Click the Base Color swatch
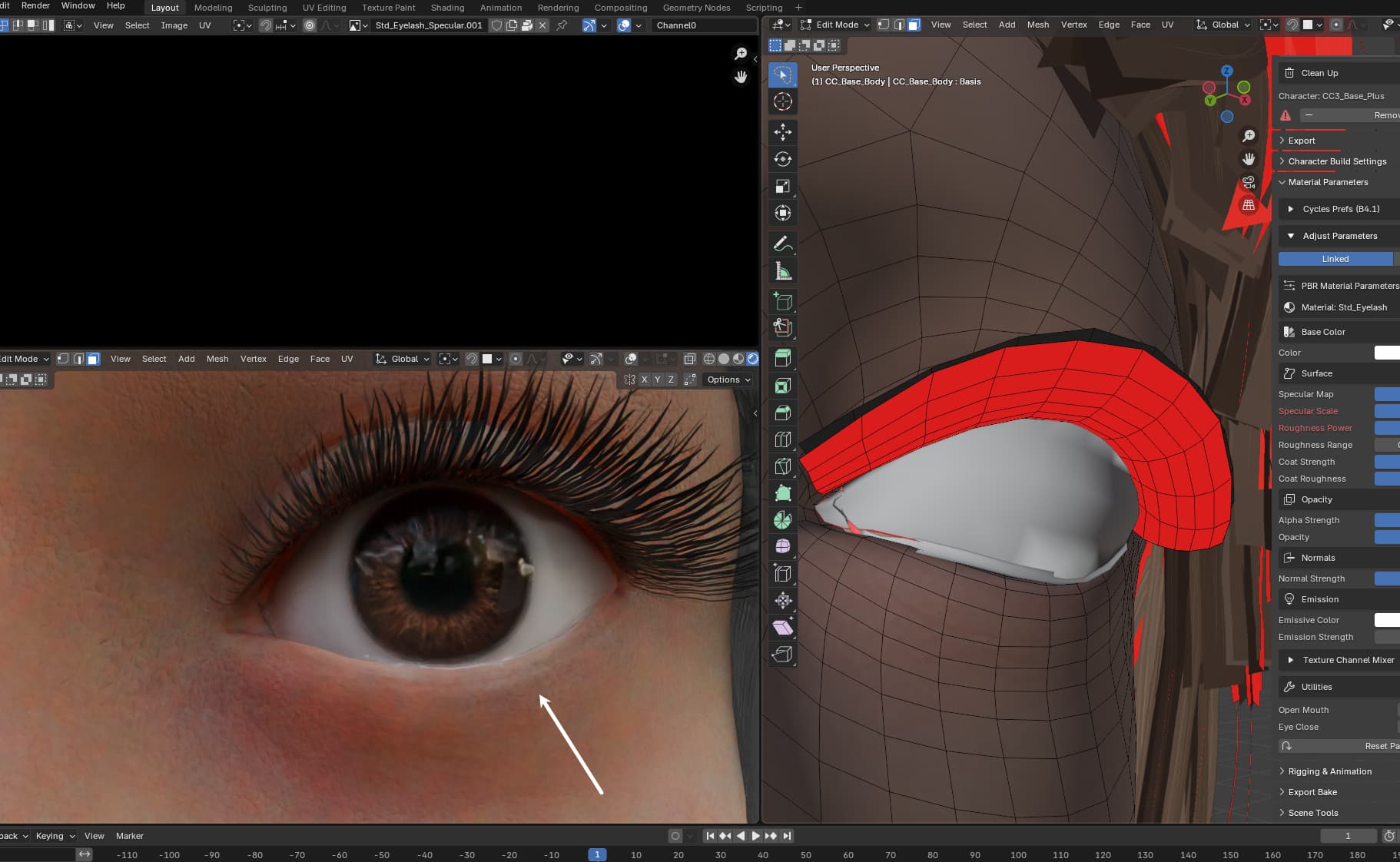Image resolution: width=1400 pixels, height=862 pixels. [1386, 353]
